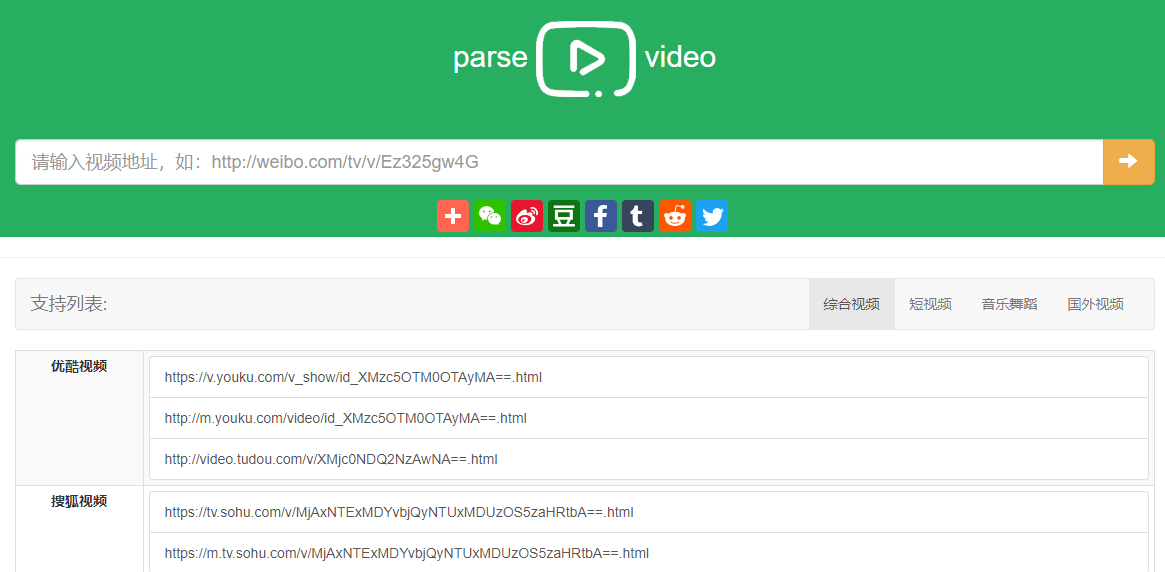Share via the Facebook icon
Viewport: 1165px width, 572px height.
tap(601, 216)
